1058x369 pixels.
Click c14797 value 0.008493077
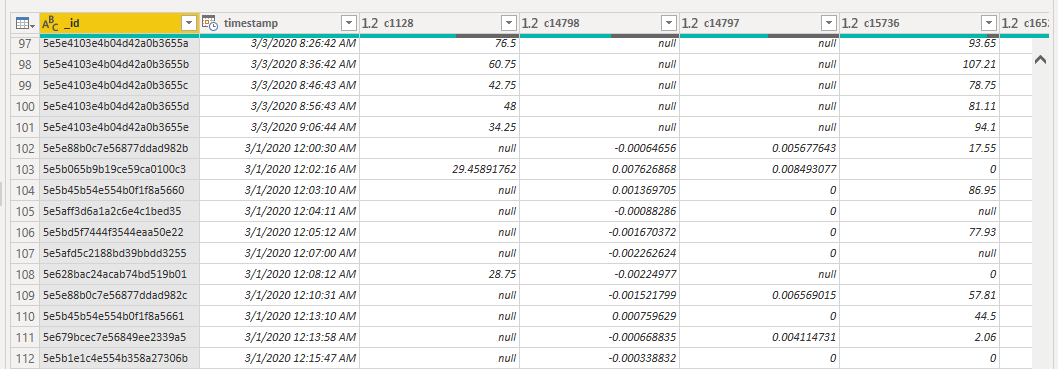(x=803, y=169)
